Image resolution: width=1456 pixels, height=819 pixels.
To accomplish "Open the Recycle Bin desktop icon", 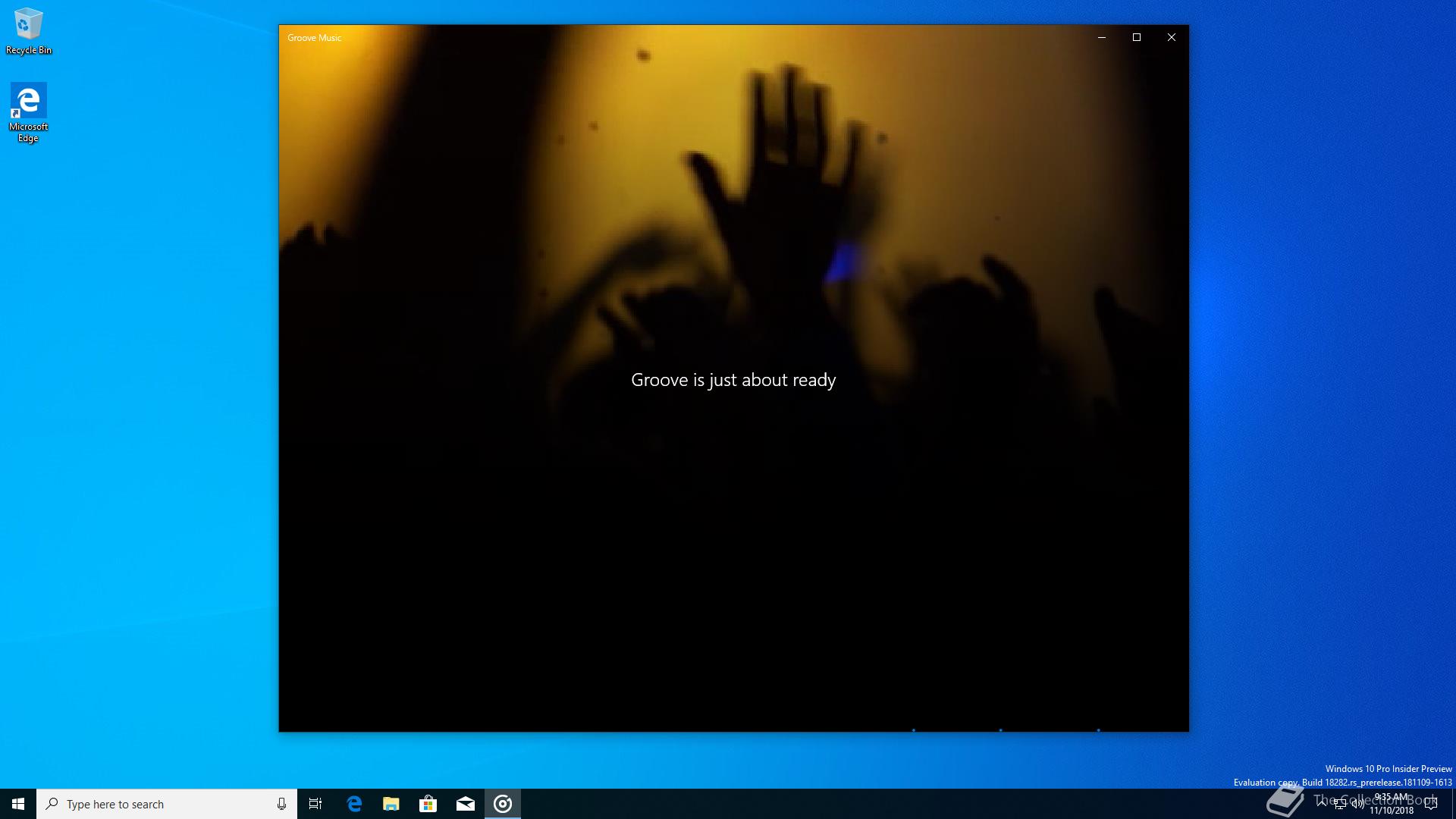I will (x=28, y=31).
